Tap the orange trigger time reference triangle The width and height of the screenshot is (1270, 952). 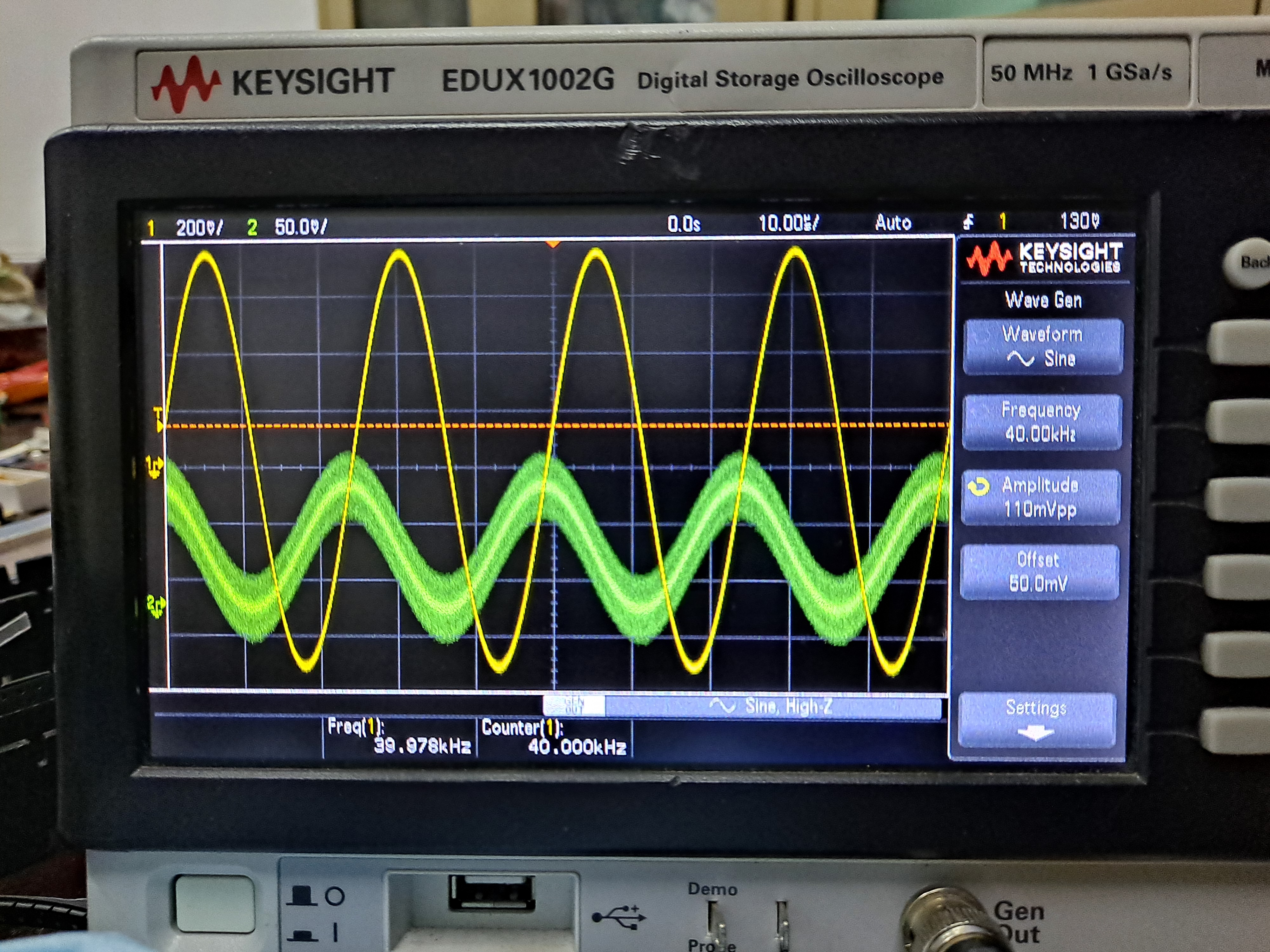(x=553, y=245)
